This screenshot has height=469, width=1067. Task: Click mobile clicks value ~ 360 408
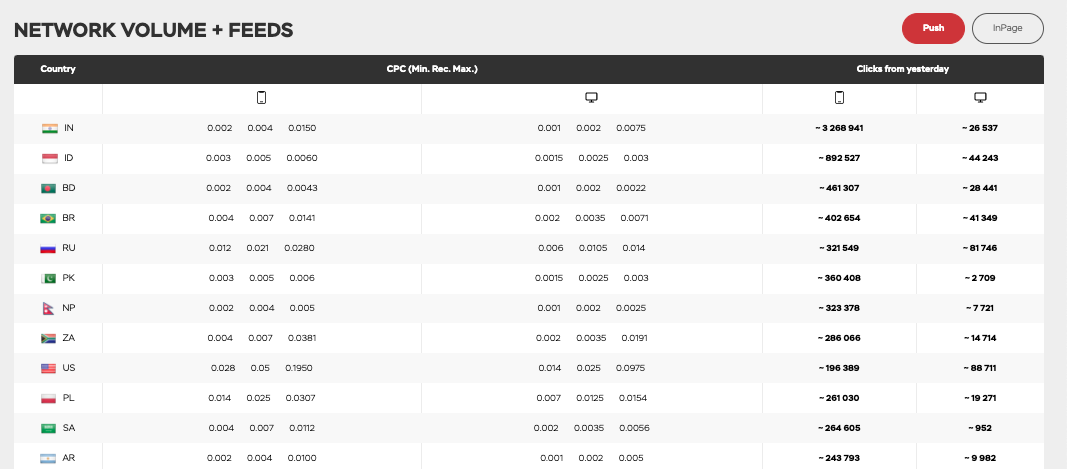839,278
